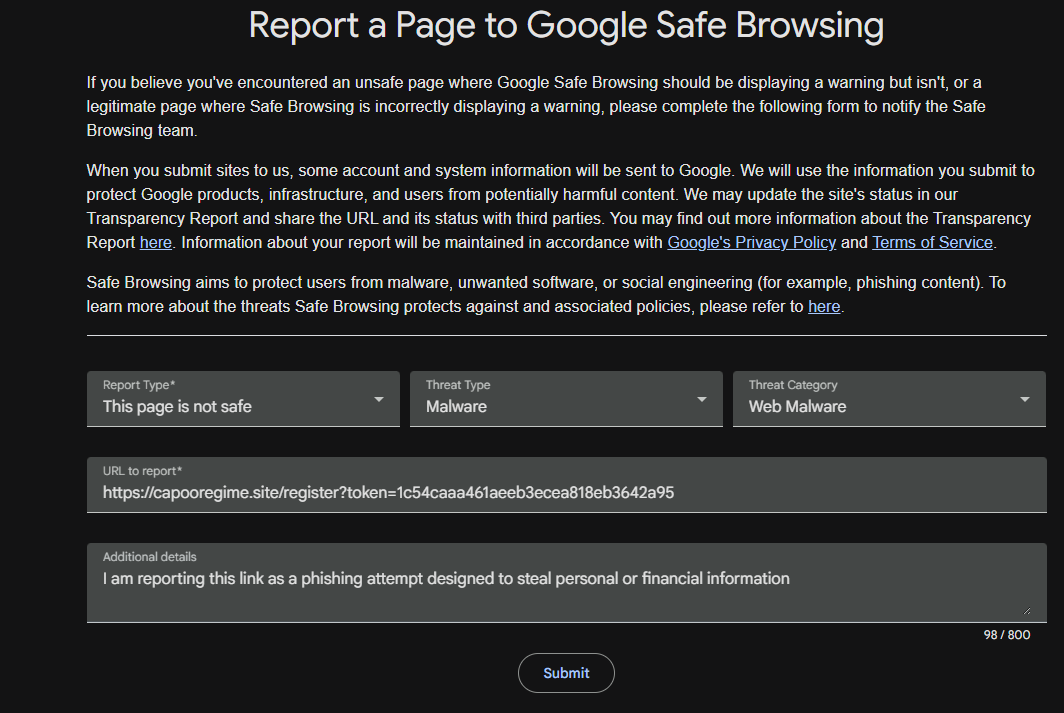This screenshot has width=1064, height=713.
Task: Submit the Safe Browsing report
Action: 566,673
